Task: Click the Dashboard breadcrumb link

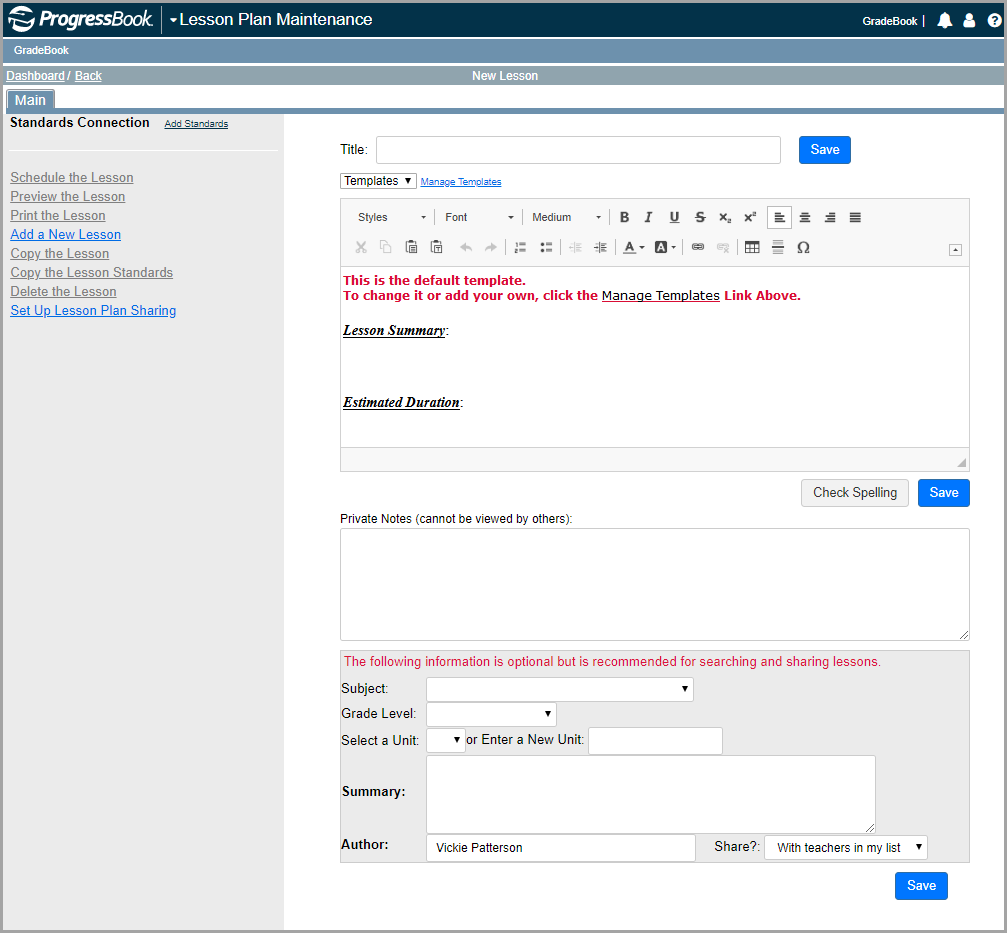Action: [x=35, y=76]
